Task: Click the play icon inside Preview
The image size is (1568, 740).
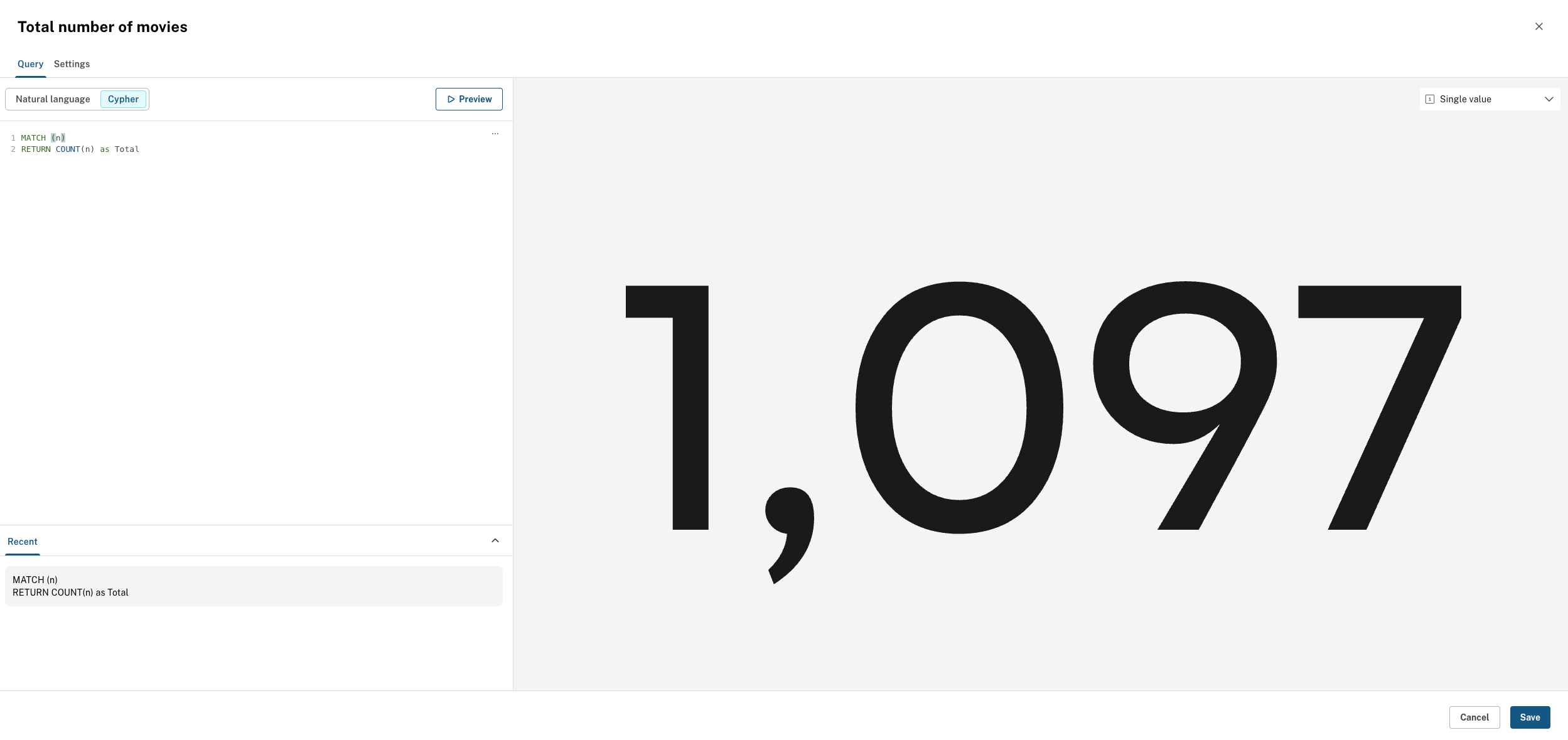Action: point(451,99)
